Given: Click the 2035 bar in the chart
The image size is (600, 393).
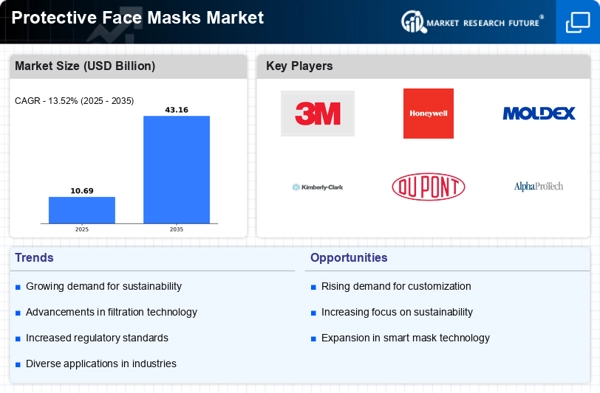Looking at the screenshot, I should (x=176, y=170).
